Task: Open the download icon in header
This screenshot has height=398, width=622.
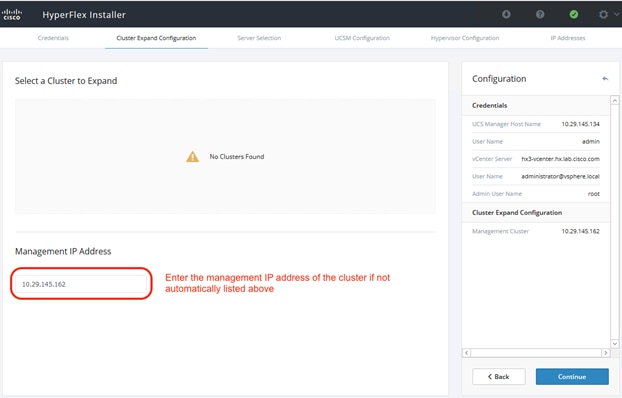Action: [x=506, y=14]
